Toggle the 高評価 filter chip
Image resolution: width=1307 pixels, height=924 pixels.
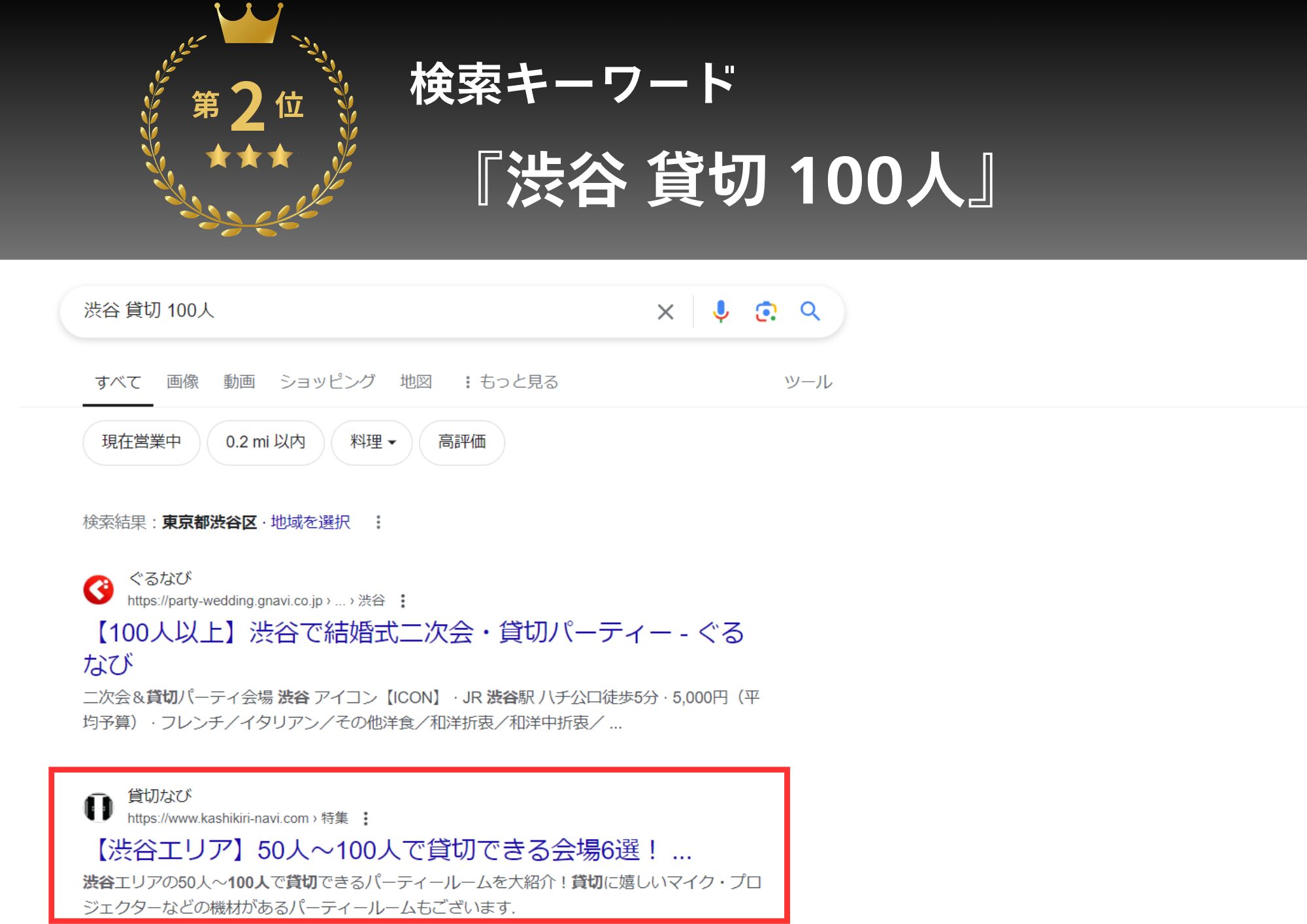coord(462,442)
